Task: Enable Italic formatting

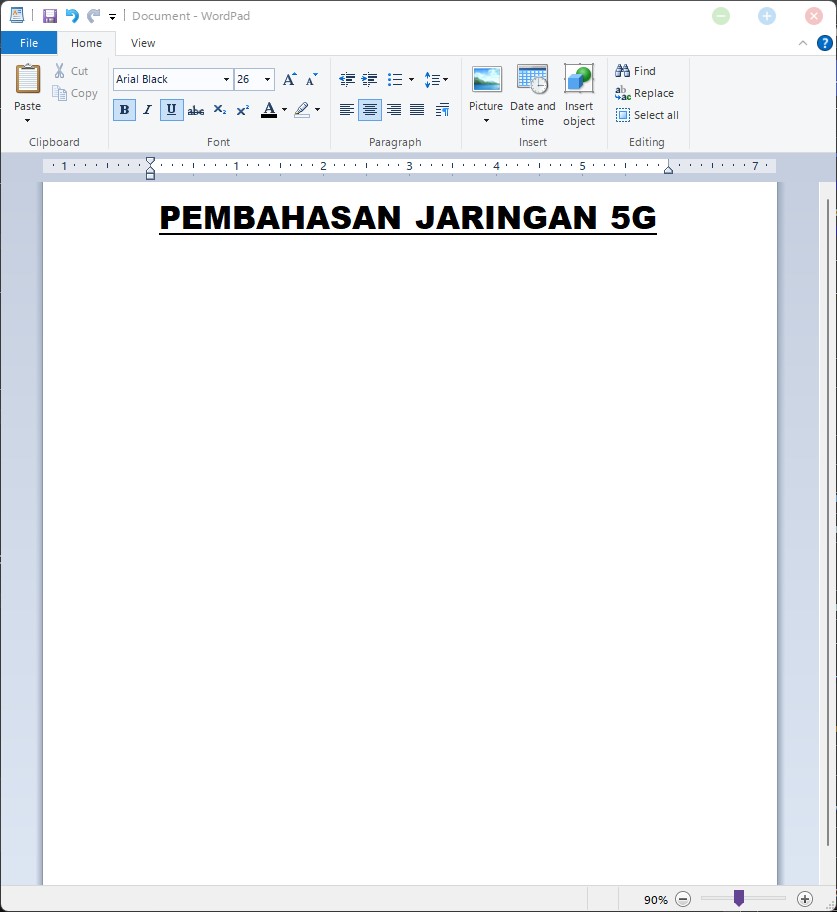Action: (x=147, y=110)
